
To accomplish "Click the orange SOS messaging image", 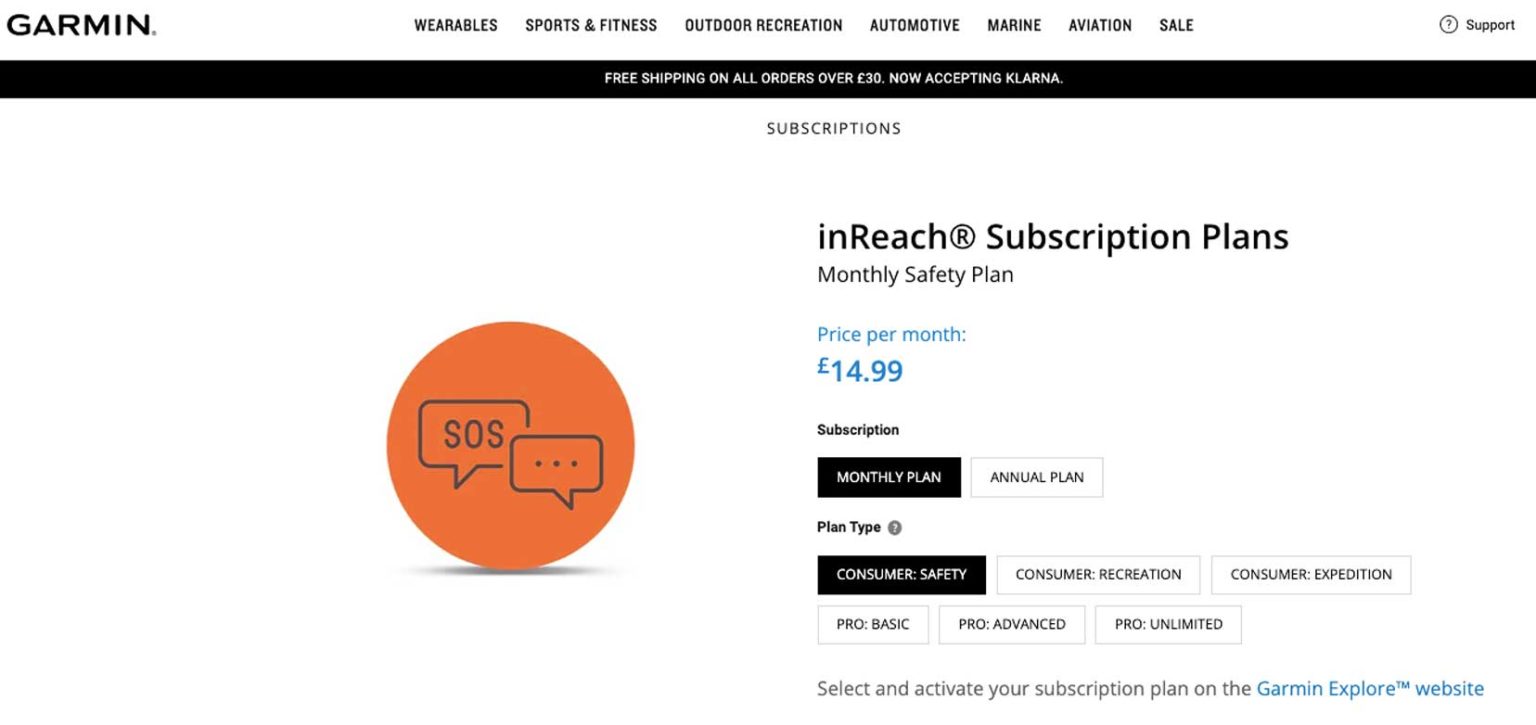I will (x=511, y=446).
